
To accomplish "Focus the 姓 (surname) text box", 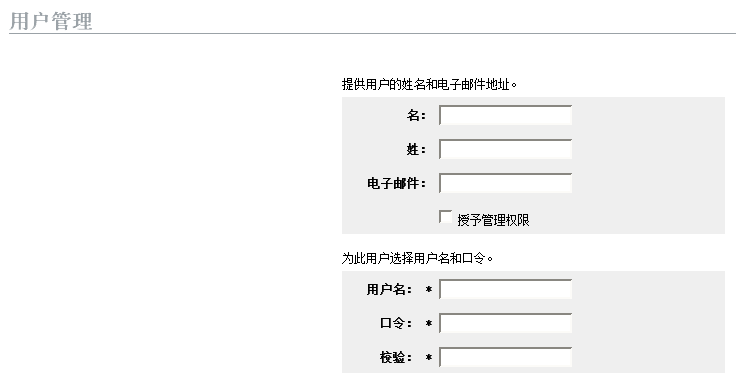I will point(506,149).
